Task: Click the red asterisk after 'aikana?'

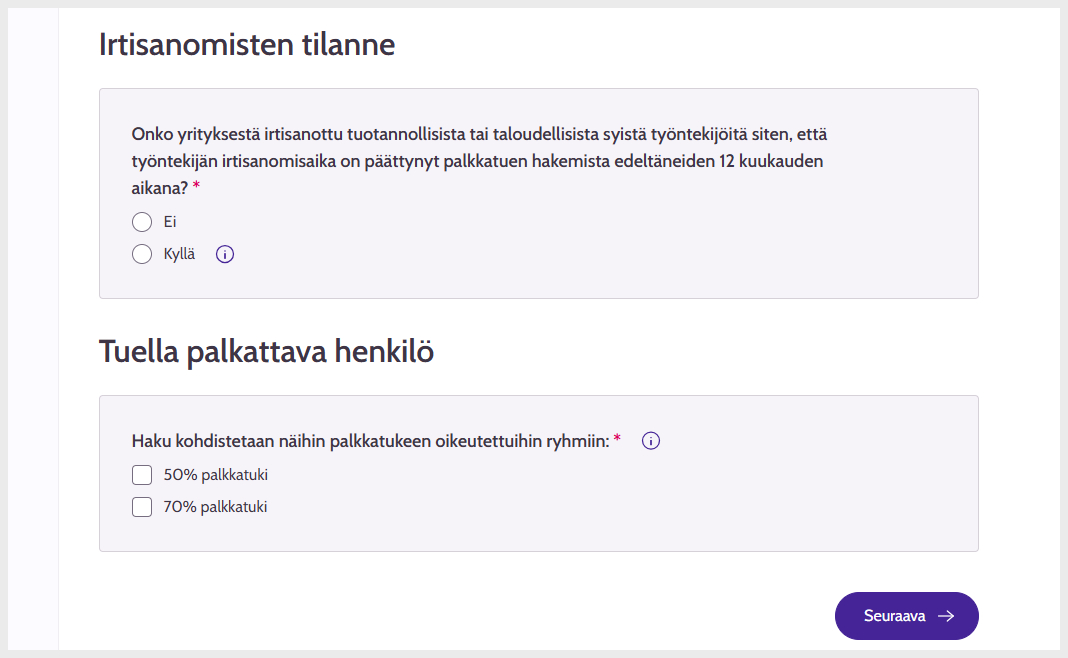Action: pos(196,185)
